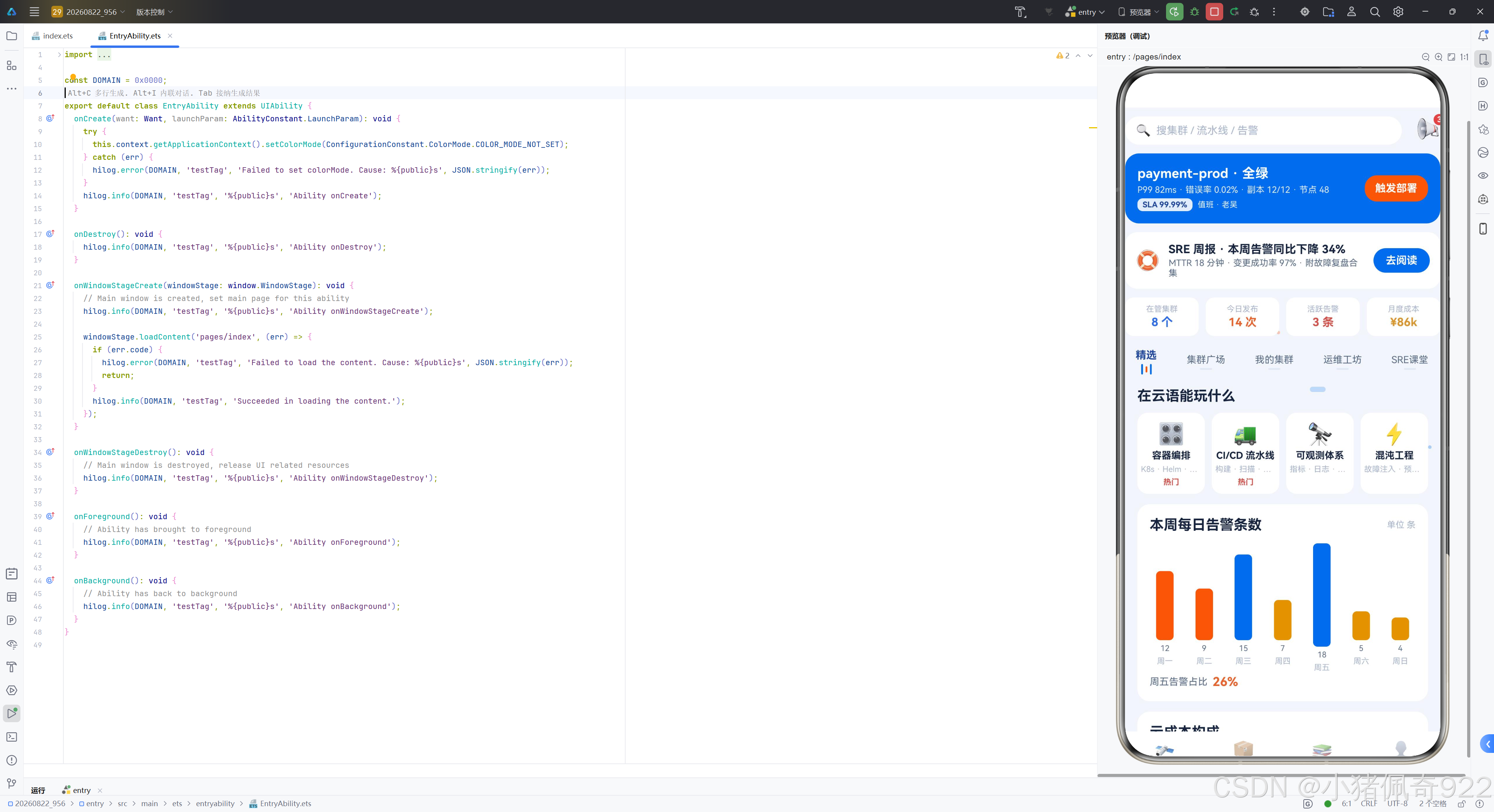Select 集群广场 tab in preview

pos(1206,359)
